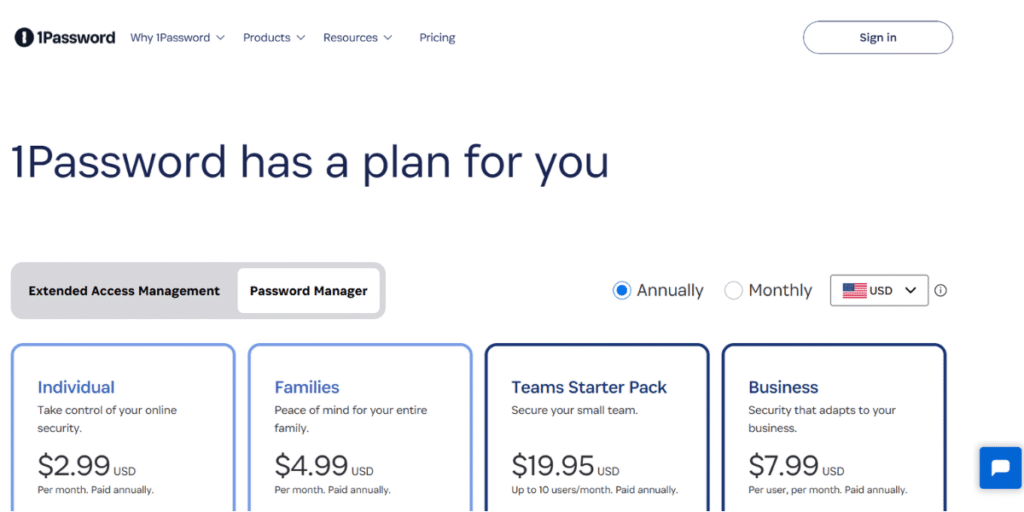The image size is (1024, 512).
Task: Click the $19.95 Teams price
Action: [x=553, y=466]
